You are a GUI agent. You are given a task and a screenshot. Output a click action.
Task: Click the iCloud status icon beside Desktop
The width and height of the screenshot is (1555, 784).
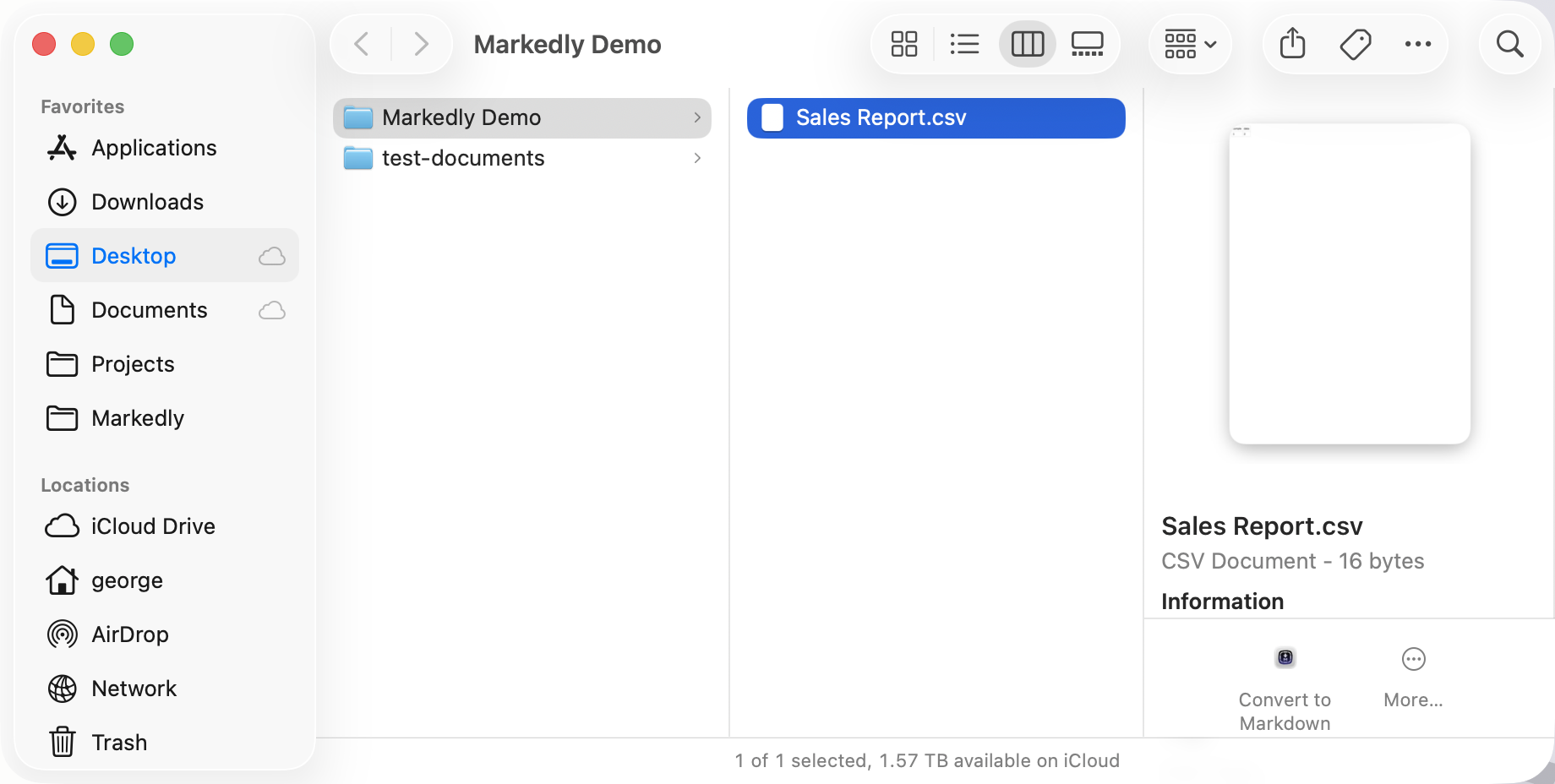[272, 256]
